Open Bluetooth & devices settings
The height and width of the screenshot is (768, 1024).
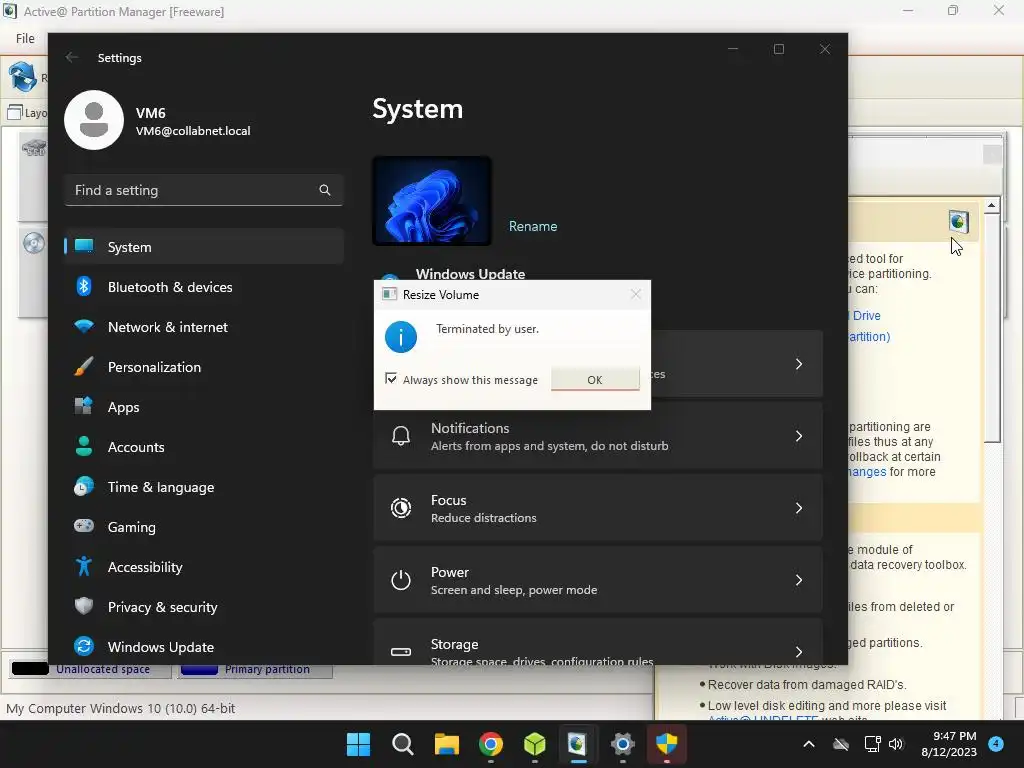(204, 287)
